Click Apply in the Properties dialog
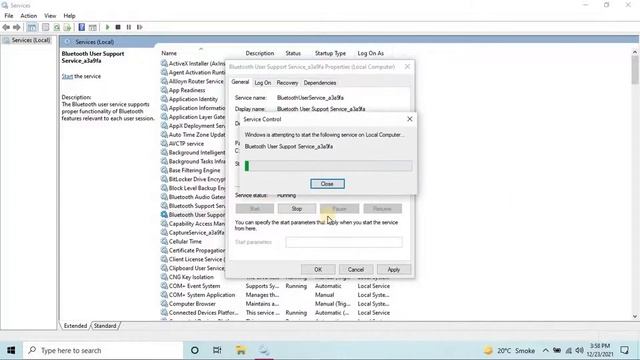This screenshot has width=640, height=360. pos(393,269)
